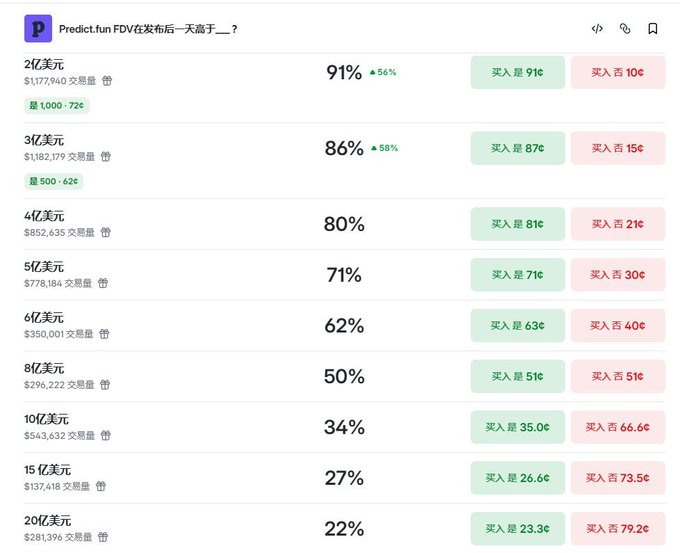
Task: Click the $1,177,940 交易量 volume text
Action: pos(60,81)
